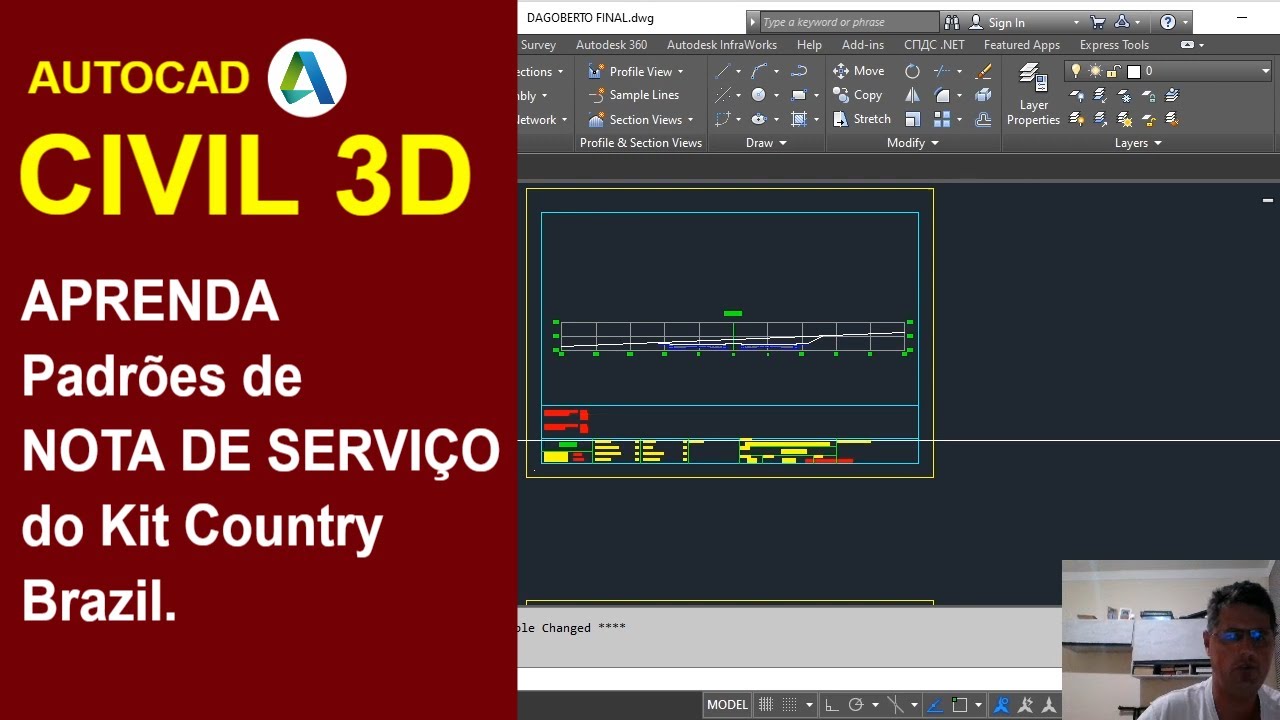Click the binoculars search icon

click(951, 22)
